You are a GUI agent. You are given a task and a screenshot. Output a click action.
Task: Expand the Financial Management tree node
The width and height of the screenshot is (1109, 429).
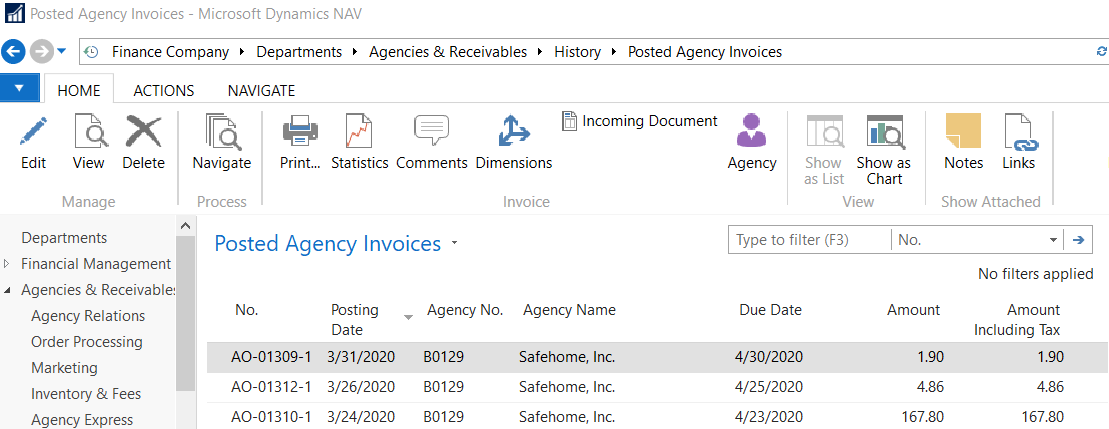8,264
